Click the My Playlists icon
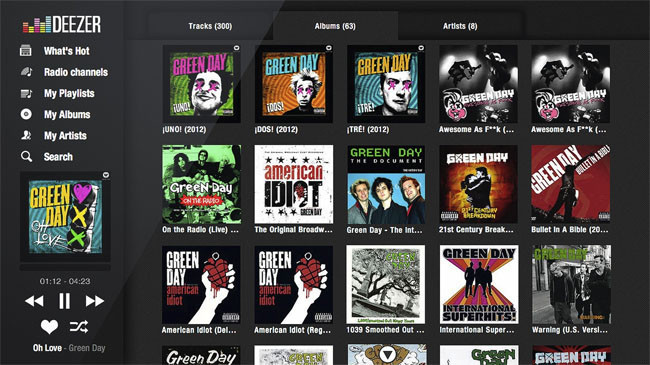The image size is (650, 365). click(x=26, y=93)
